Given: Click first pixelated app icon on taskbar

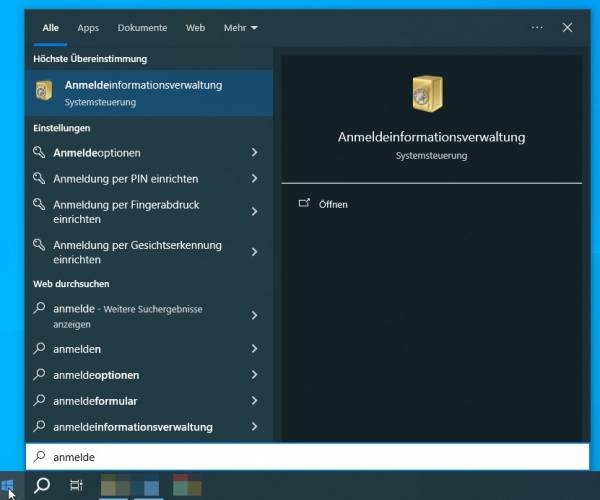Looking at the screenshot, I should 114,486.
